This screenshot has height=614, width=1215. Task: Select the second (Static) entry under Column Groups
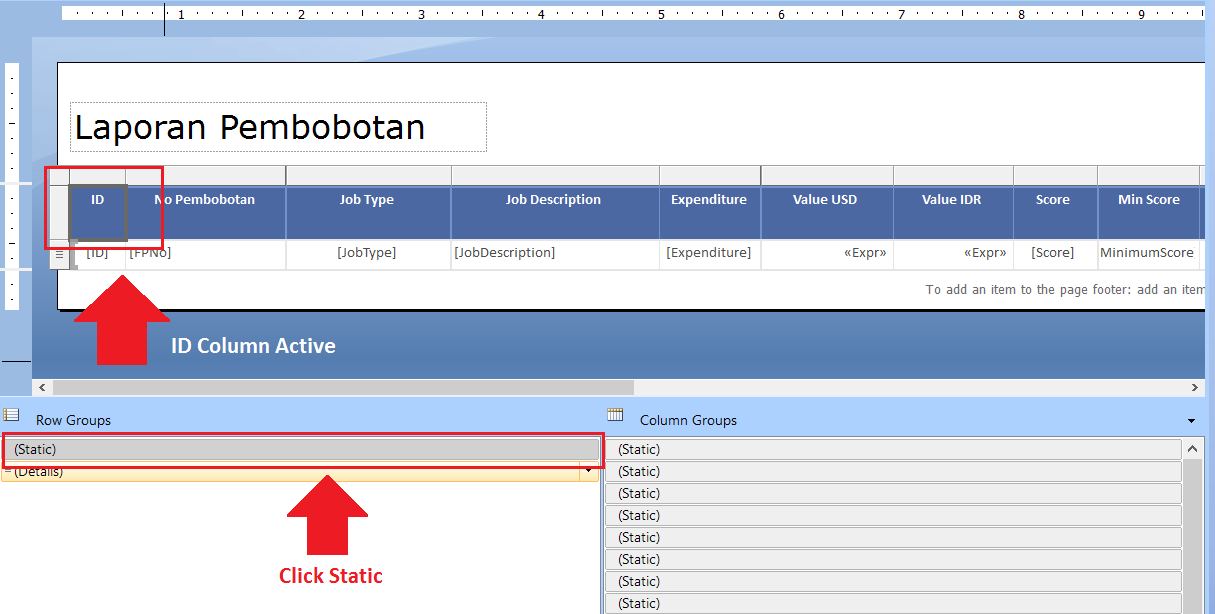pyautogui.click(x=890, y=471)
